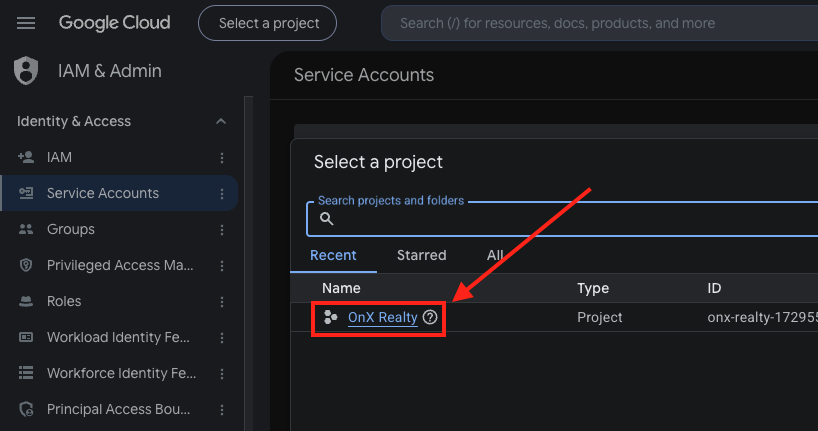This screenshot has width=818, height=431.
Task: Click the Google Cloud logo
Action: [114, 23]
